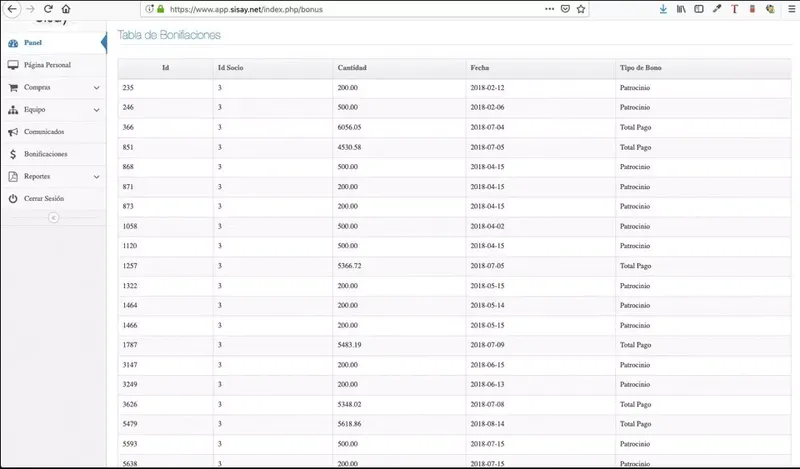The height and width of the screenshot is (469, 800).
Task: Open the Firefox hamburger menu
Action: click(792, 9)
